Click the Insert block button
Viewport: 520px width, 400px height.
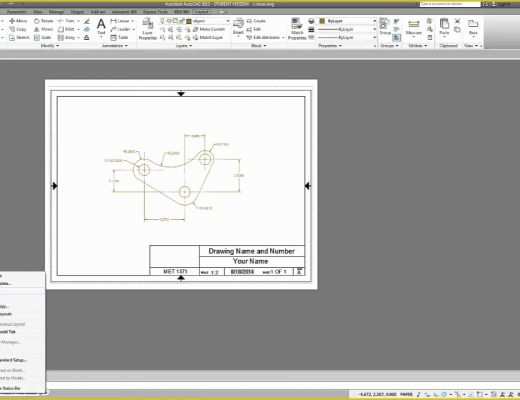[x=238, y=27]
